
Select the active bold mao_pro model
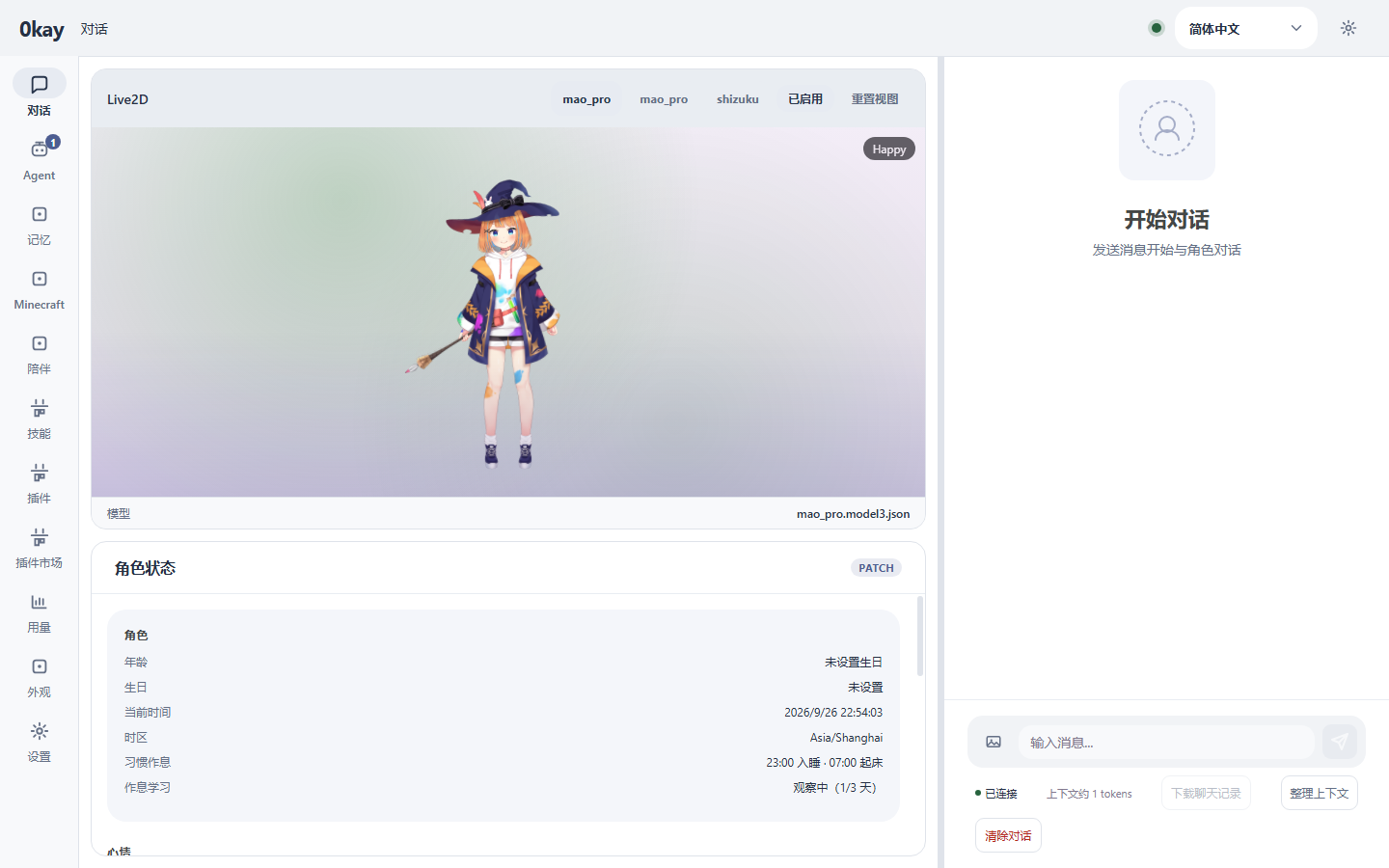tap(586, 98)
